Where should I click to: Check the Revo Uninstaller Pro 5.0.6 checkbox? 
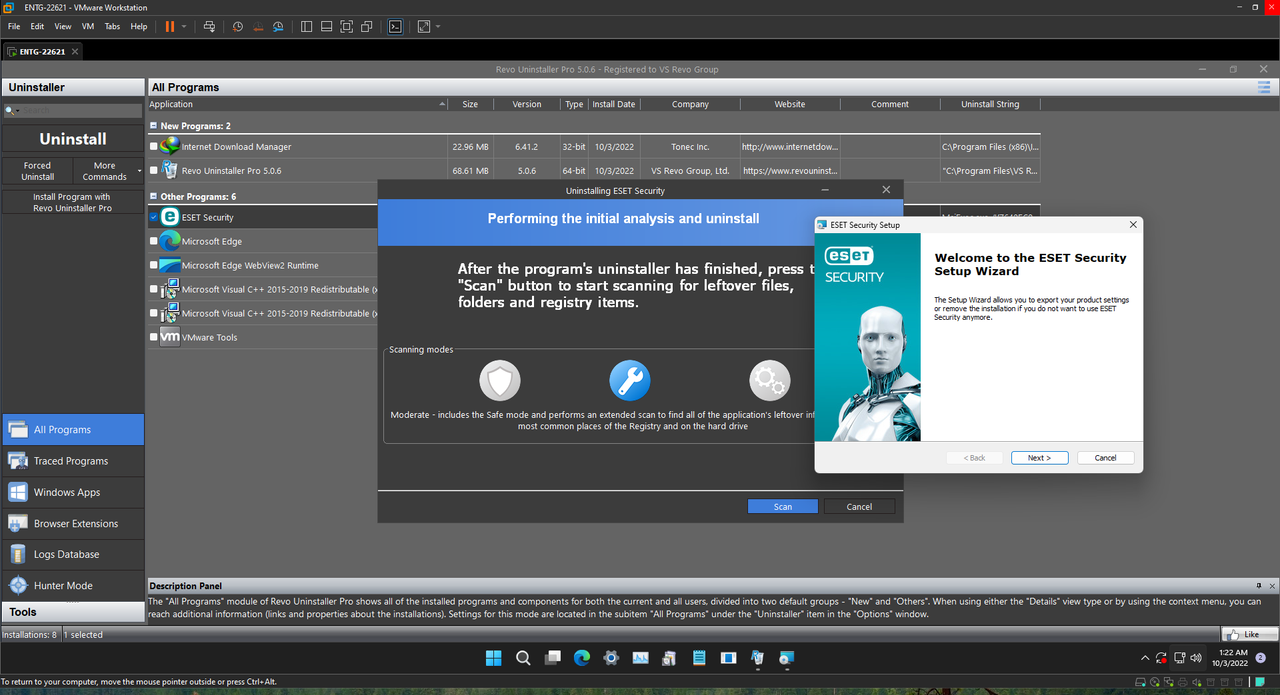click(x=154, y=171)
